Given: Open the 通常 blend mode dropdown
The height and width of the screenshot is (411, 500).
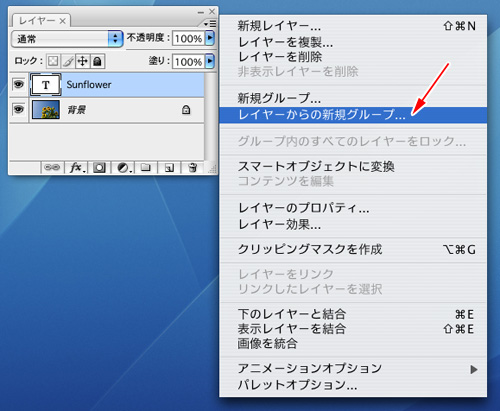Looking at the screenshot, I should 67,39.
